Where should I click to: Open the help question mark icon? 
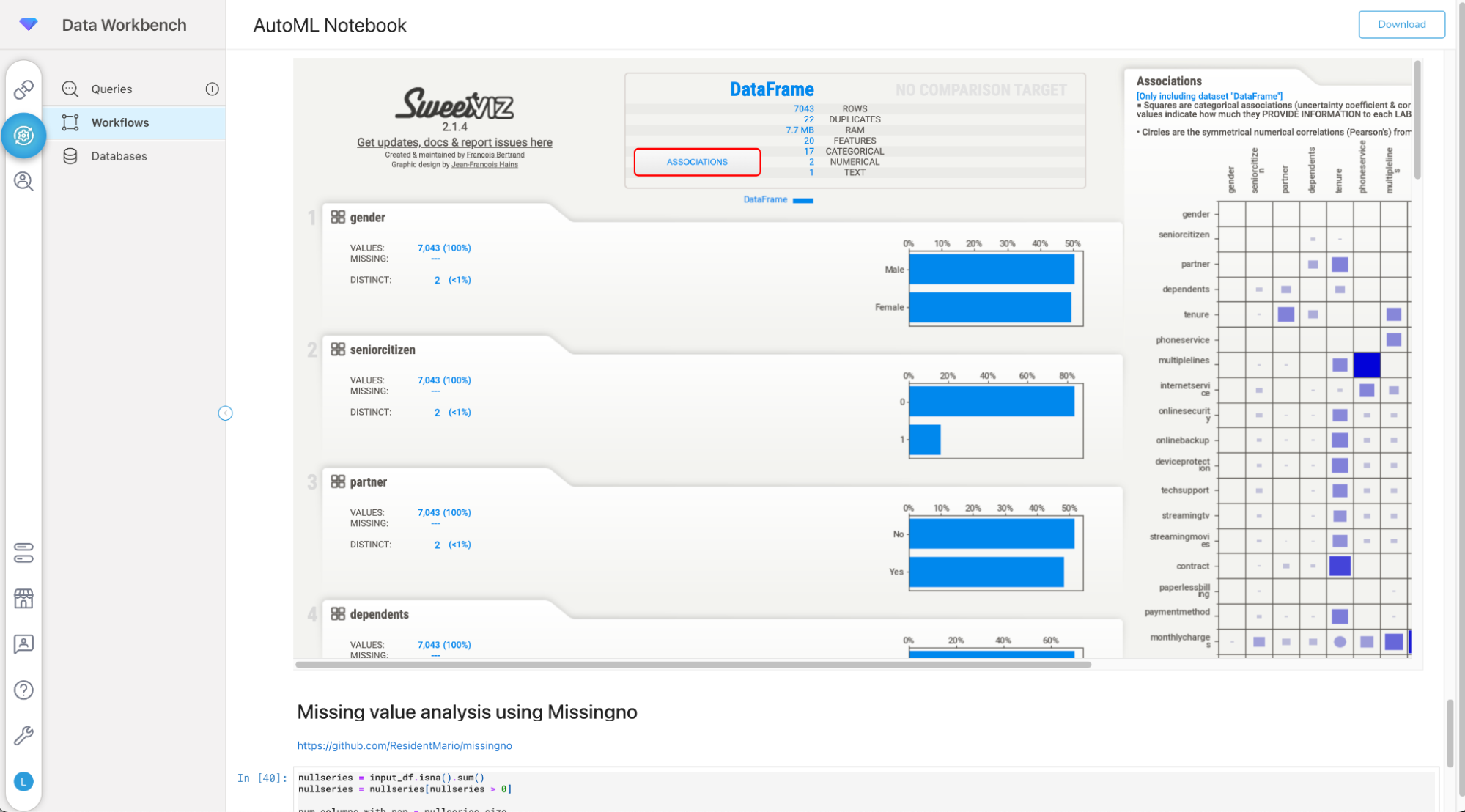click(23, 690)
